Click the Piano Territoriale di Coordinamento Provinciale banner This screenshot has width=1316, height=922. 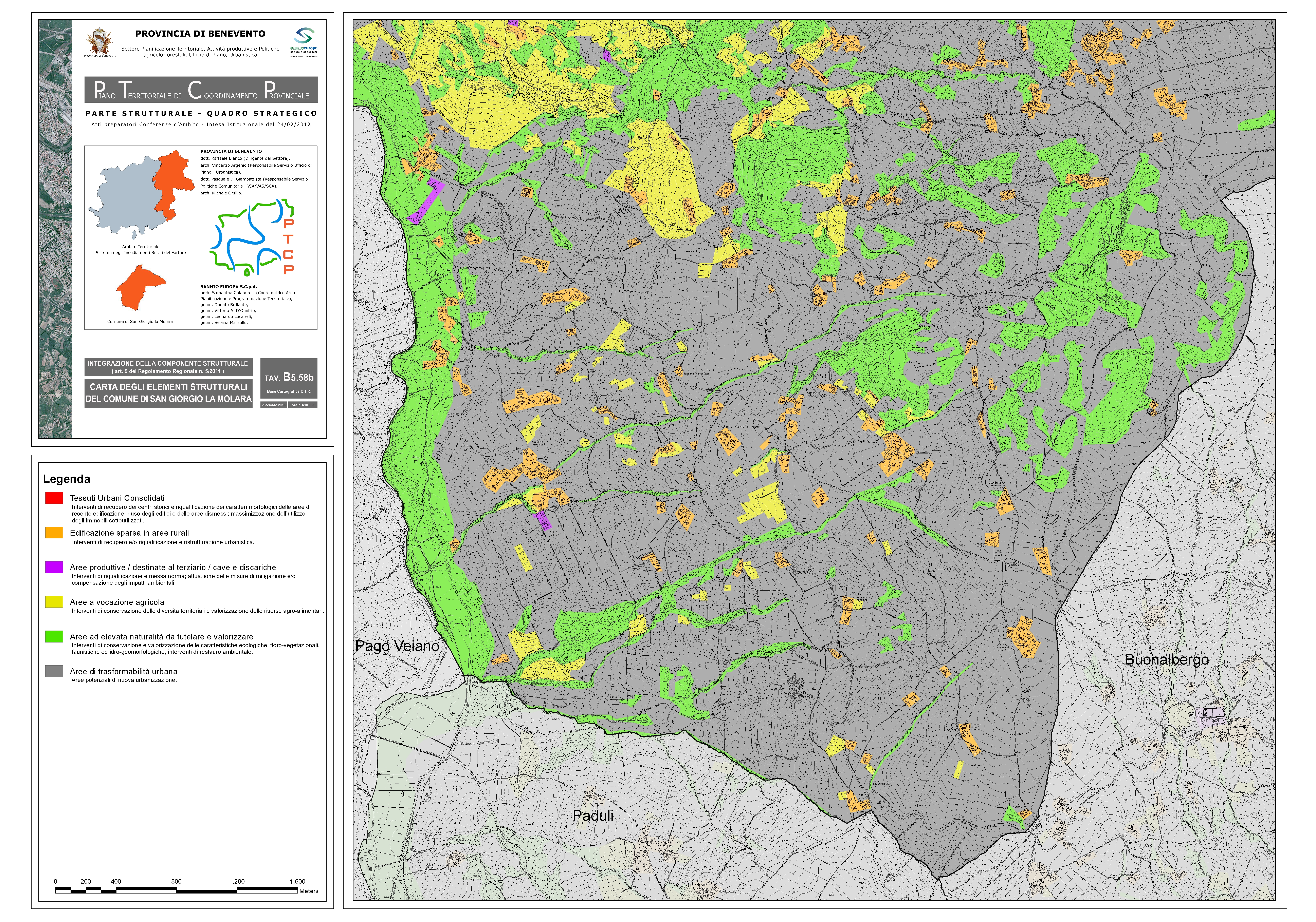[x=201, y=89]
